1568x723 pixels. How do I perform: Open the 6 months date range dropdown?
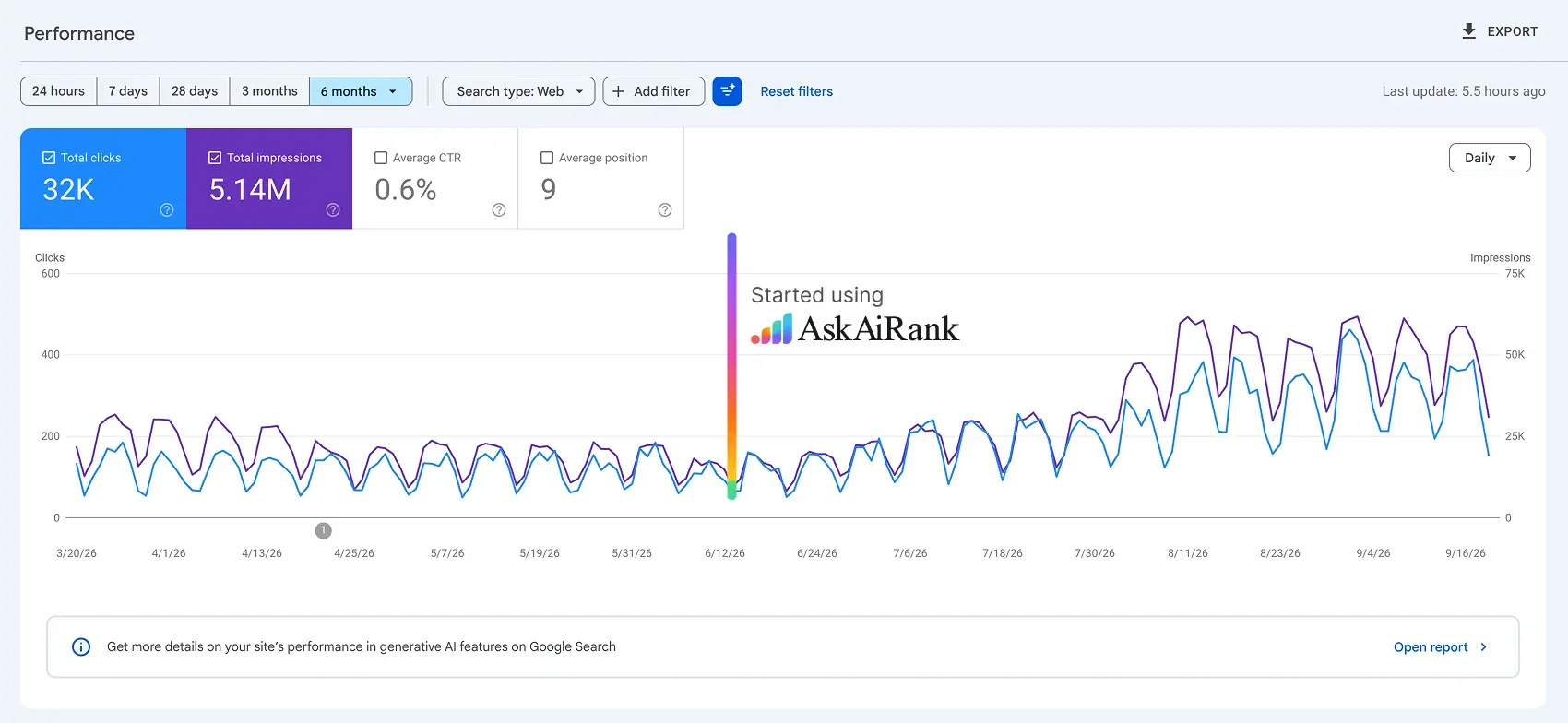(361, 91)
